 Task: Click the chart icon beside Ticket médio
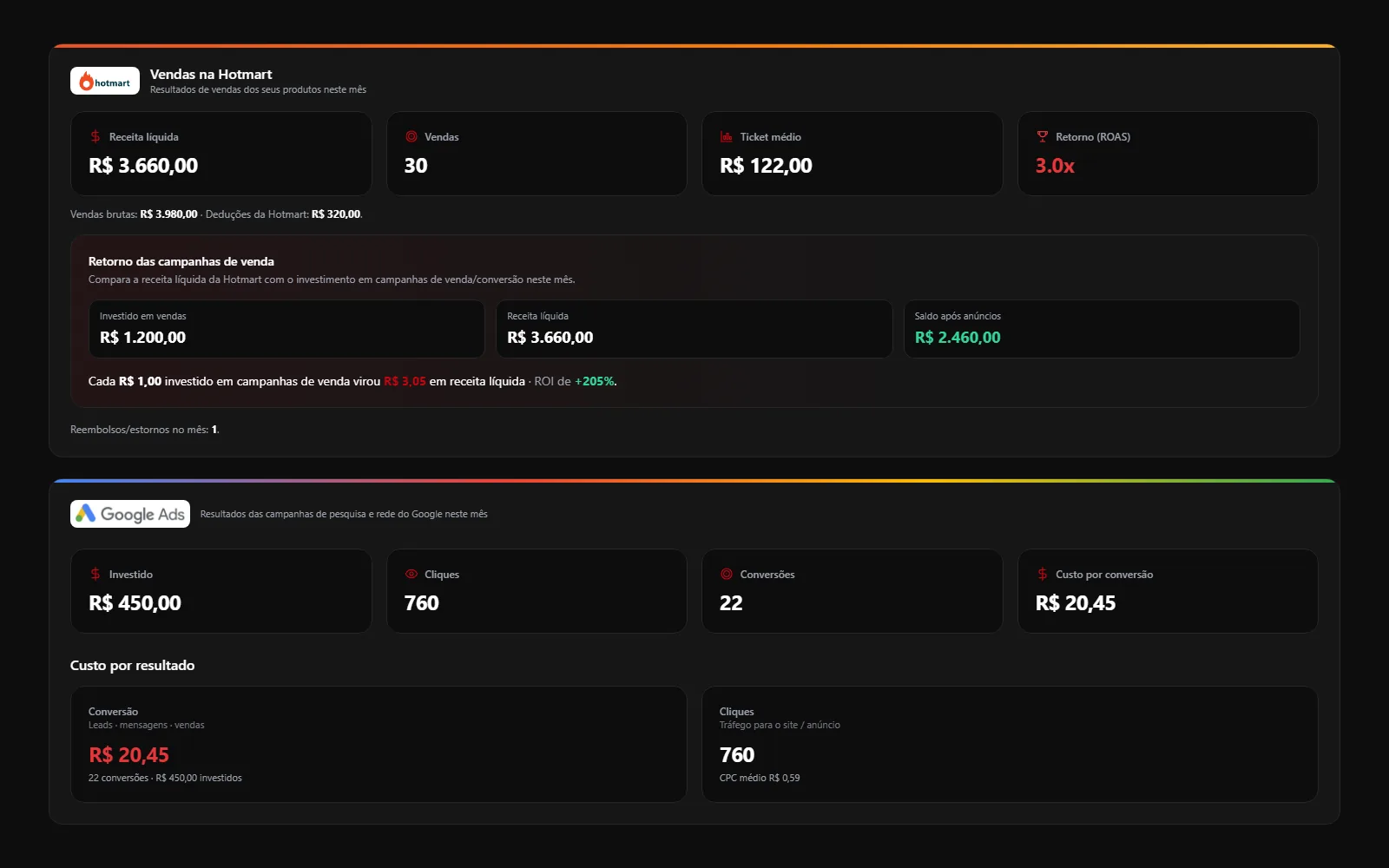(x=727, y=136)
